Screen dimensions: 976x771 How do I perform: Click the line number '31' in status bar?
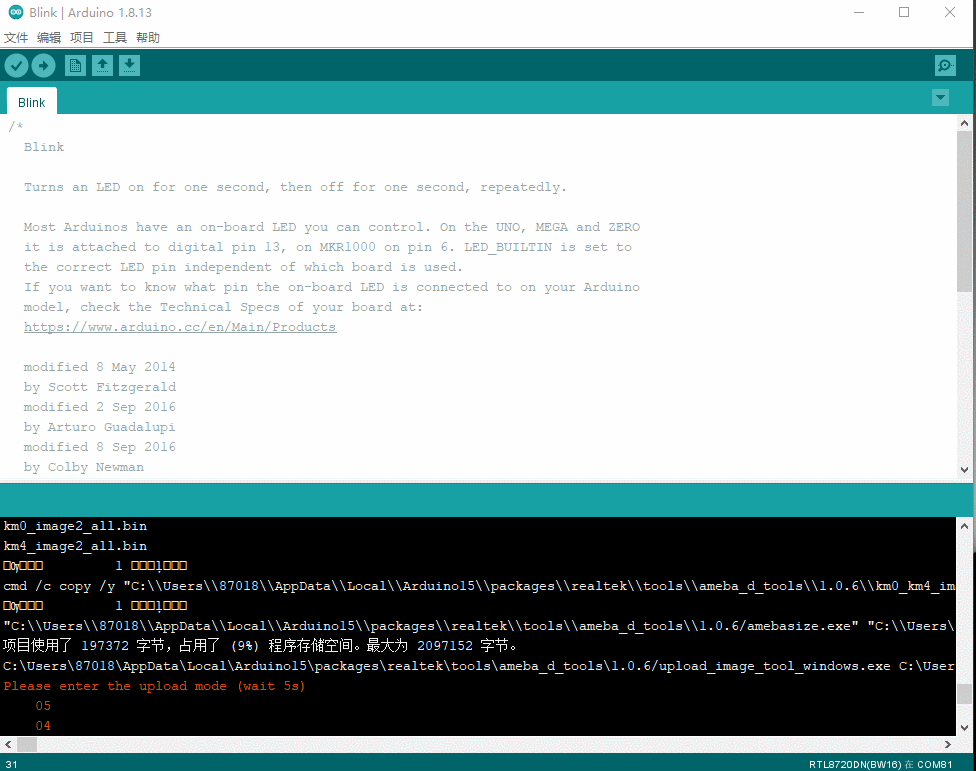tap(12, 764)
